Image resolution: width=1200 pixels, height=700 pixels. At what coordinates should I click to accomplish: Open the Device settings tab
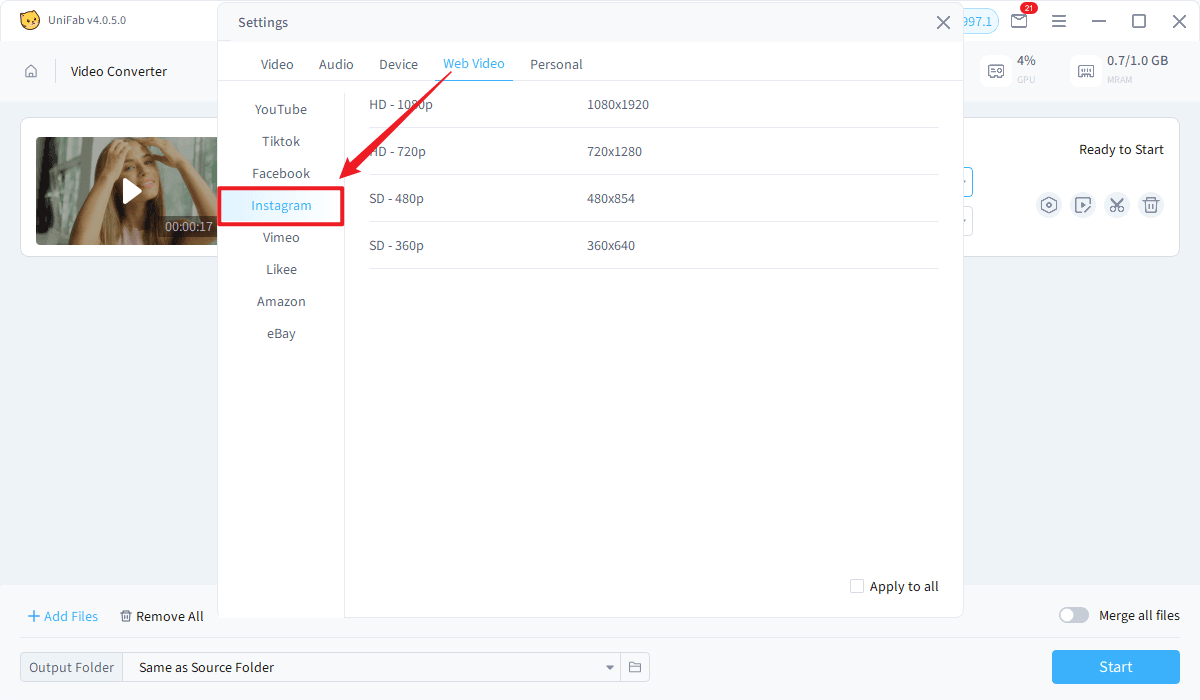tap(398, 64)
